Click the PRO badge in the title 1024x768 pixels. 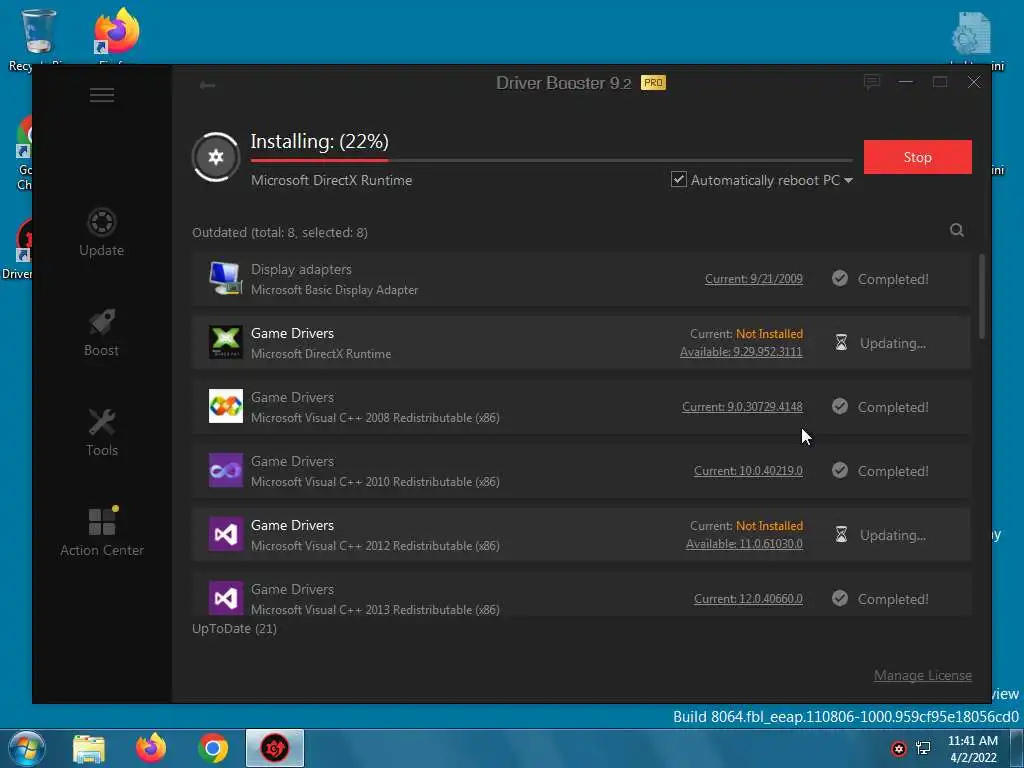(653, 82)
